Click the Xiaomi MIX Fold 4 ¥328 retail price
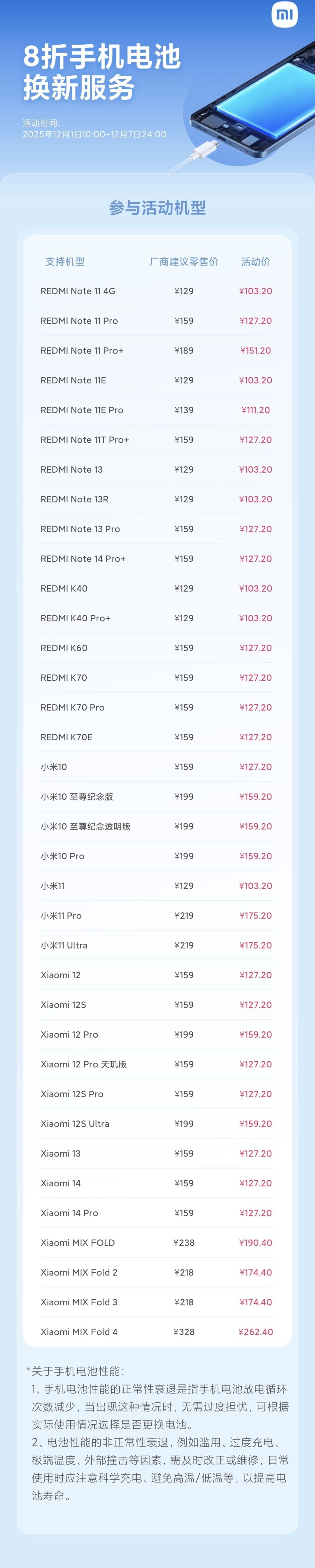 (x=183, y=1332)
